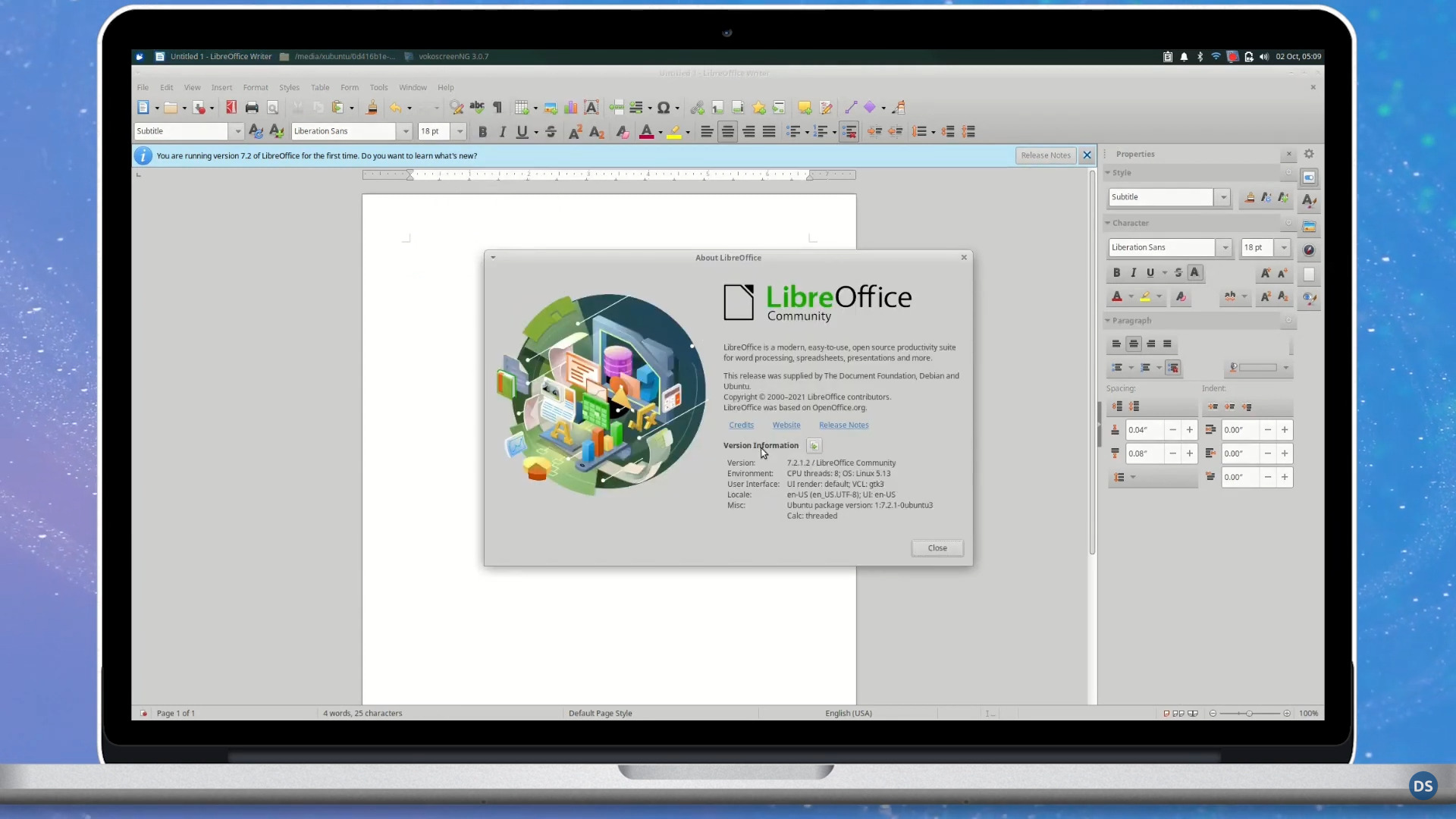Click the Print icon in the toolbar

(x=252, y=108)
